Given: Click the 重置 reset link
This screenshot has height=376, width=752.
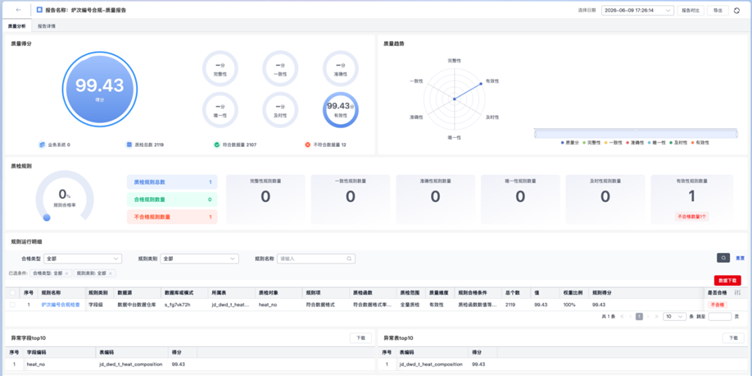Looking at the screenshot, I should click(x=740, y=258).
